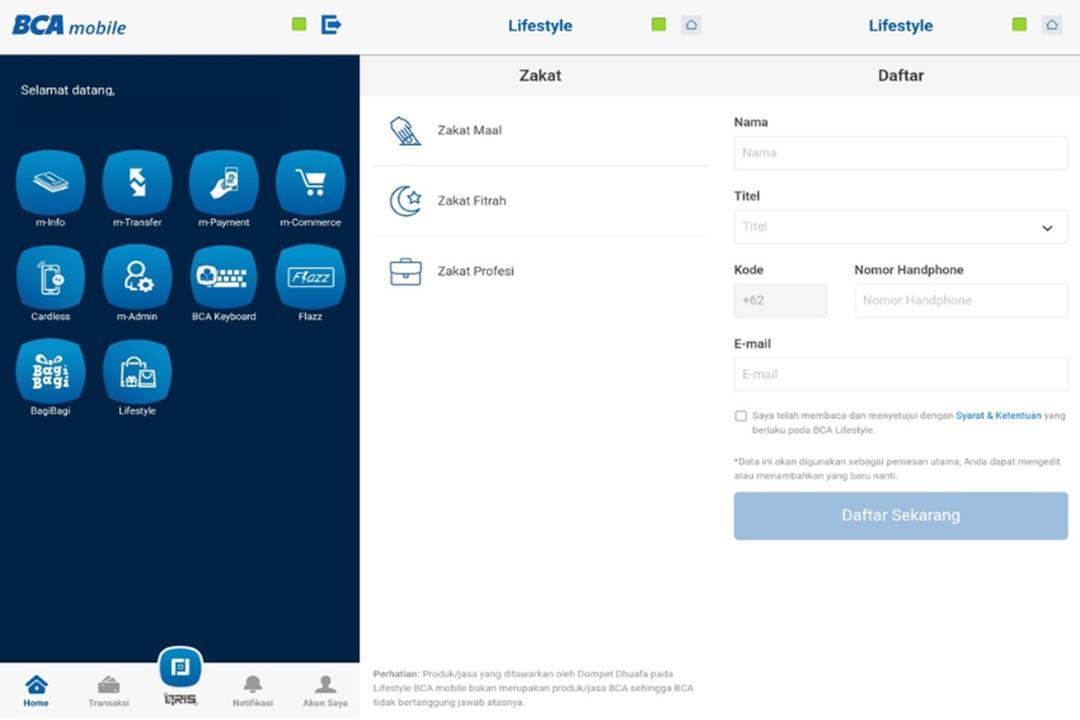Screen dimensions: 1080x720
Task: Click the E-mail input field
Action: pyautogui.click(x=901, y=374)
